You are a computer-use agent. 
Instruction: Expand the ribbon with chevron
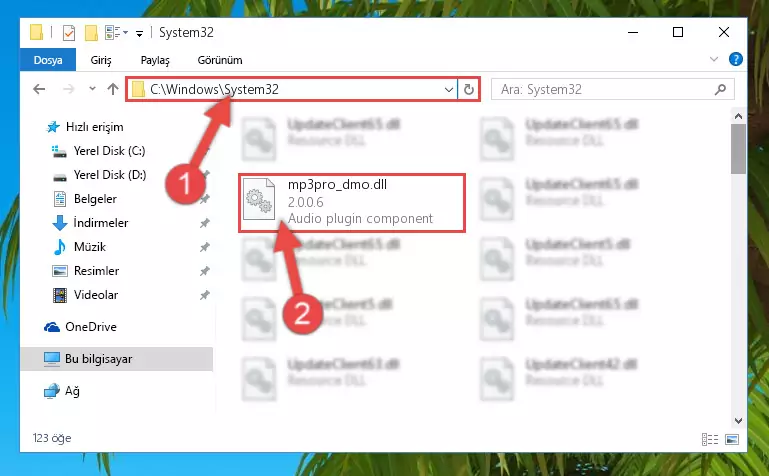pos(714,59)
